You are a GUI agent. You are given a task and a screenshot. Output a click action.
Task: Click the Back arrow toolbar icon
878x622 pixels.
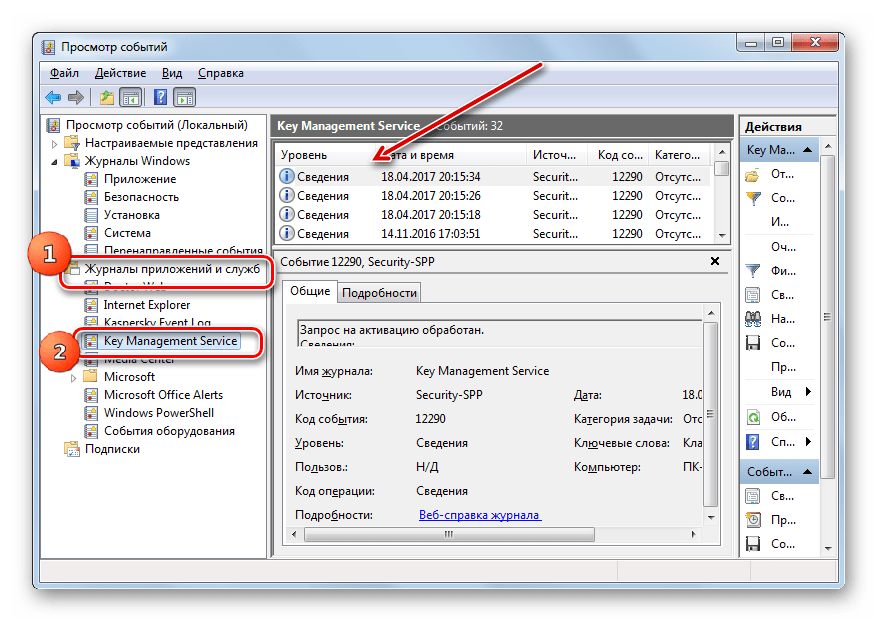(53, 98)
